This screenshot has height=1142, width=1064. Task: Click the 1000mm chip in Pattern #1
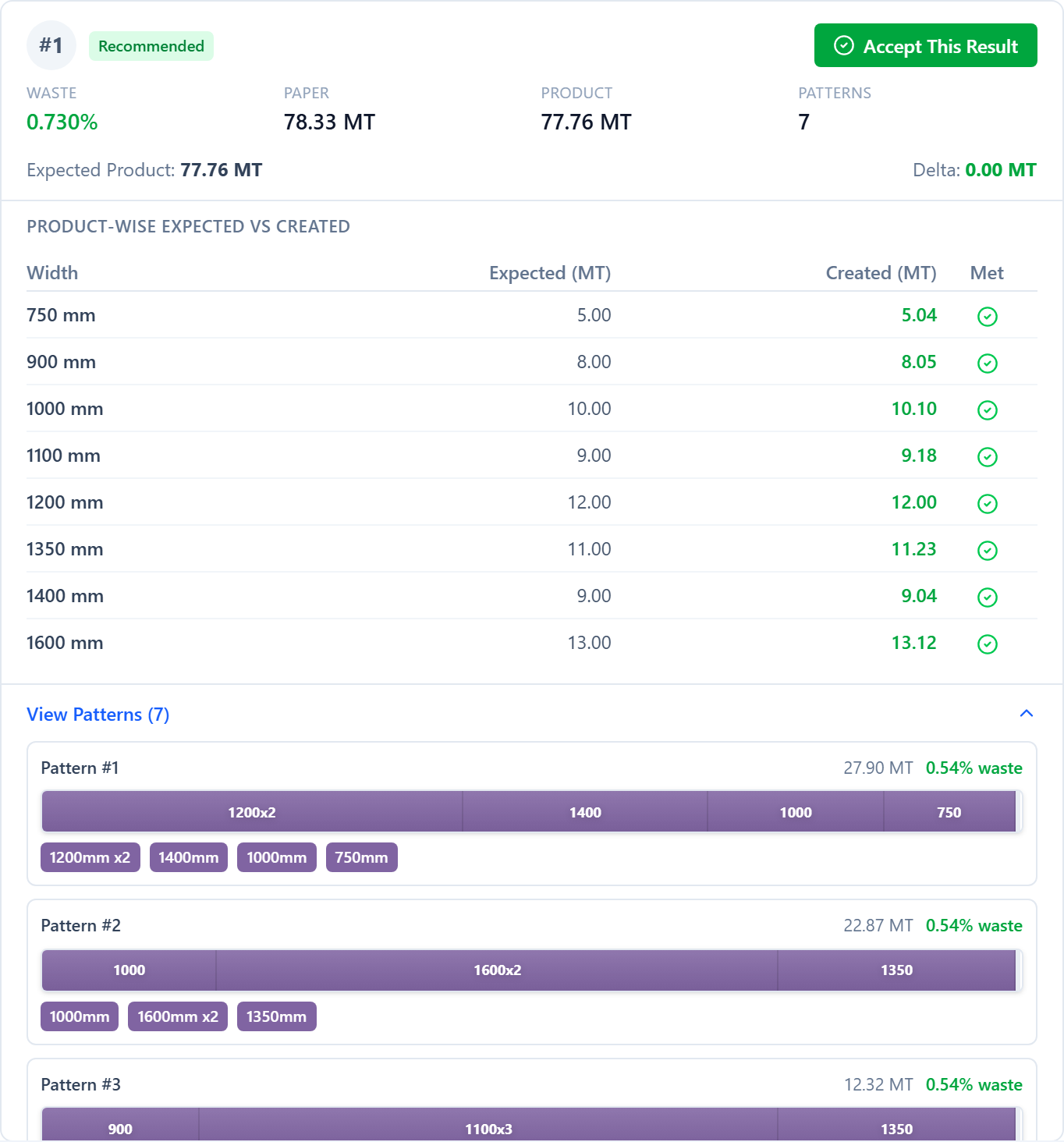tap(277, 857)
